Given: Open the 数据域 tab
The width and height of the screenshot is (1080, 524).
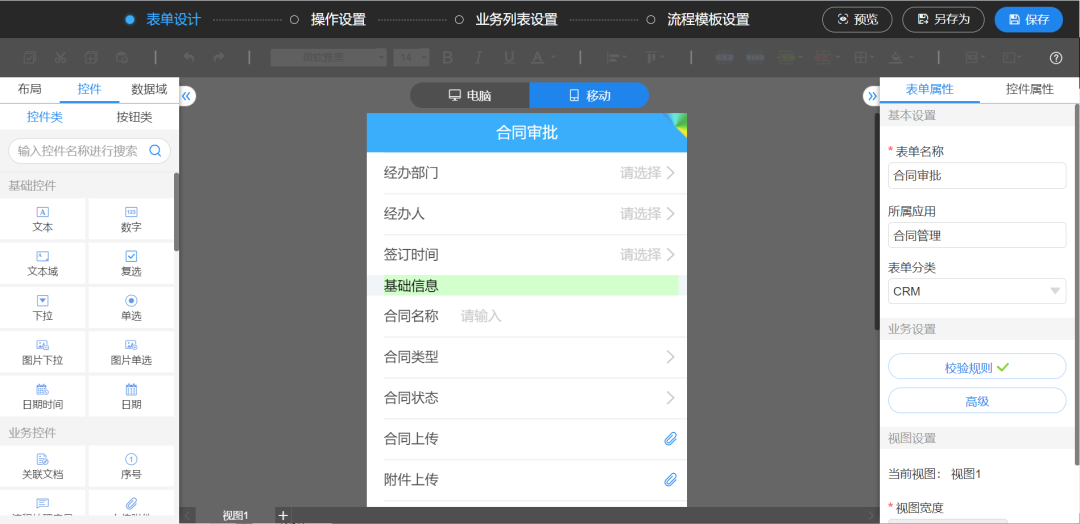Looking at the screenshot, I should pos(148,89).
